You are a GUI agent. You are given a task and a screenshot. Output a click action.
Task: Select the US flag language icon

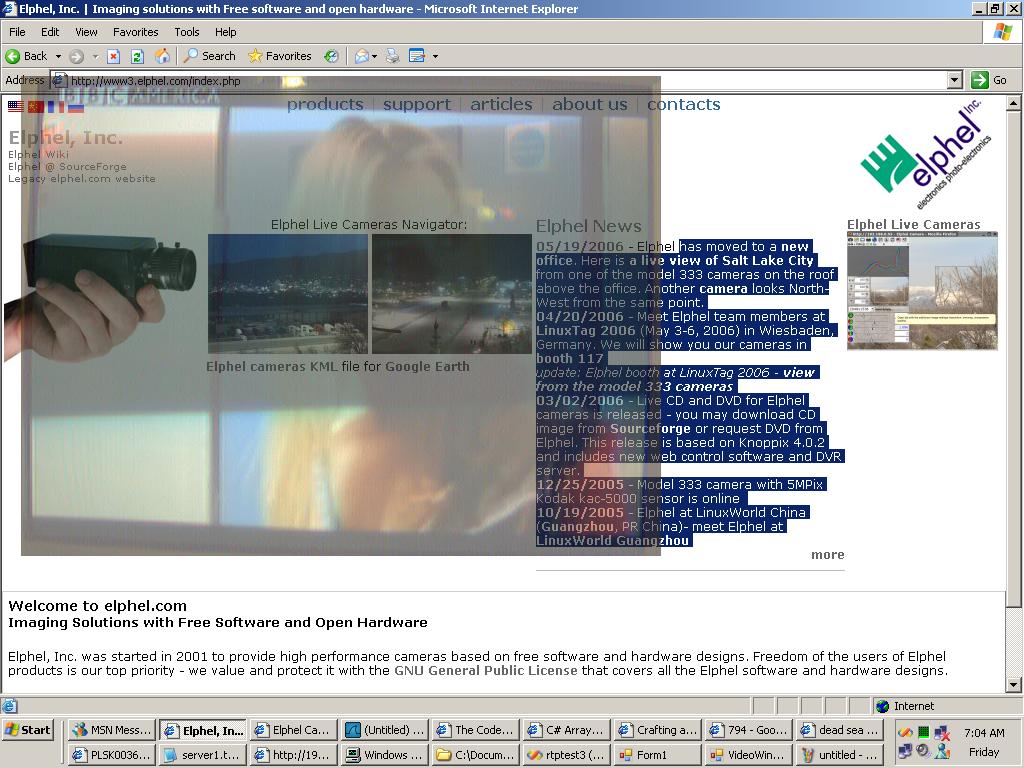16,106
